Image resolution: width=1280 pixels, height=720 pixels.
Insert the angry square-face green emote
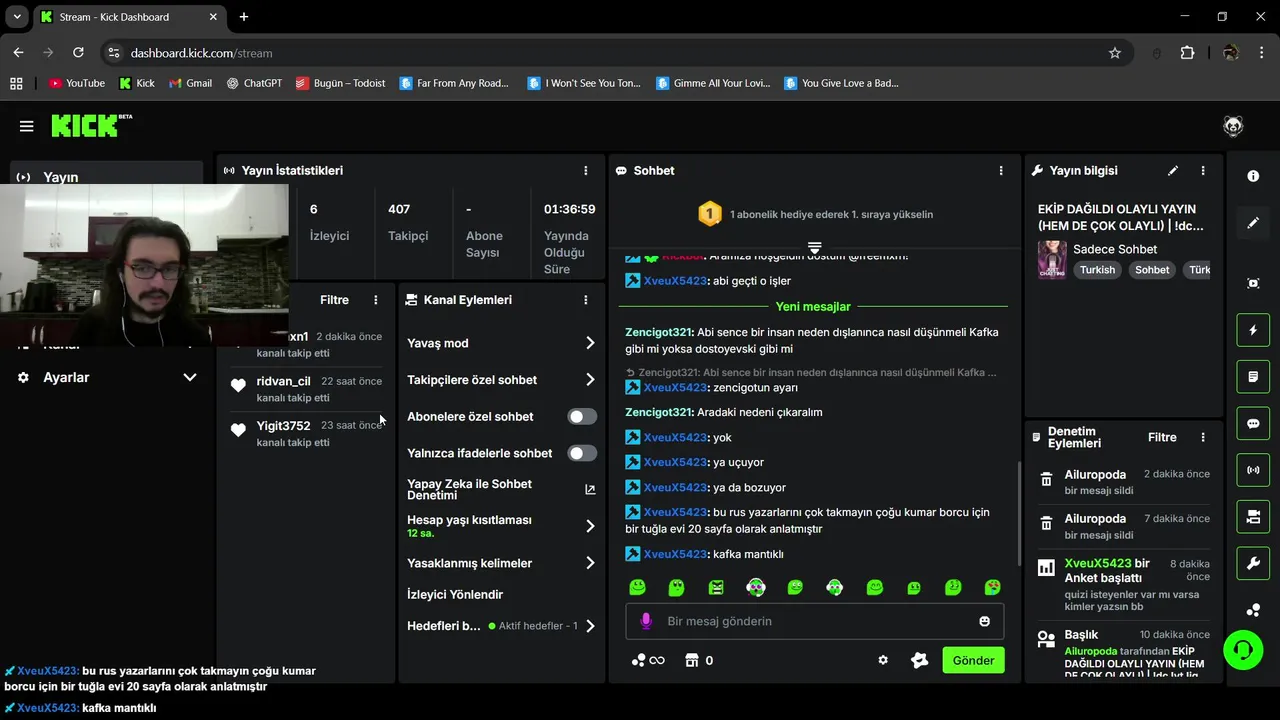[716, 587]
